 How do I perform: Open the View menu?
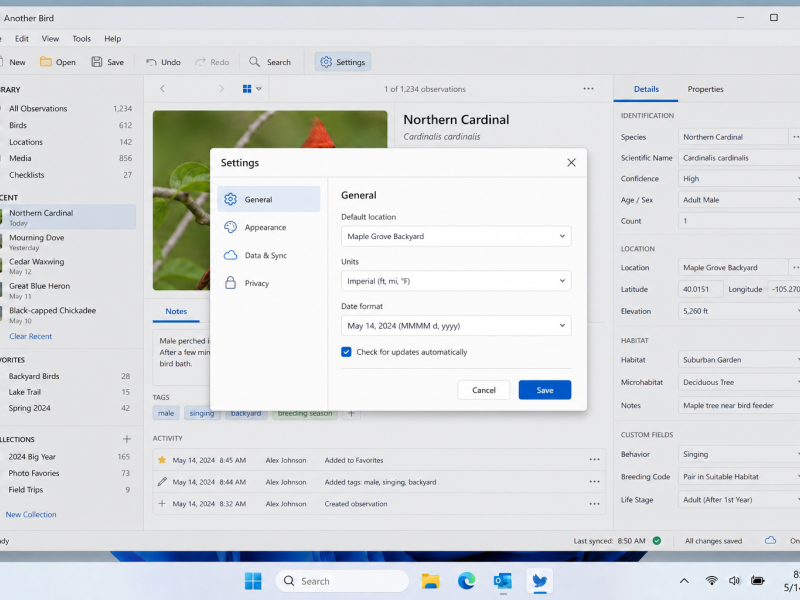(51, 39)
